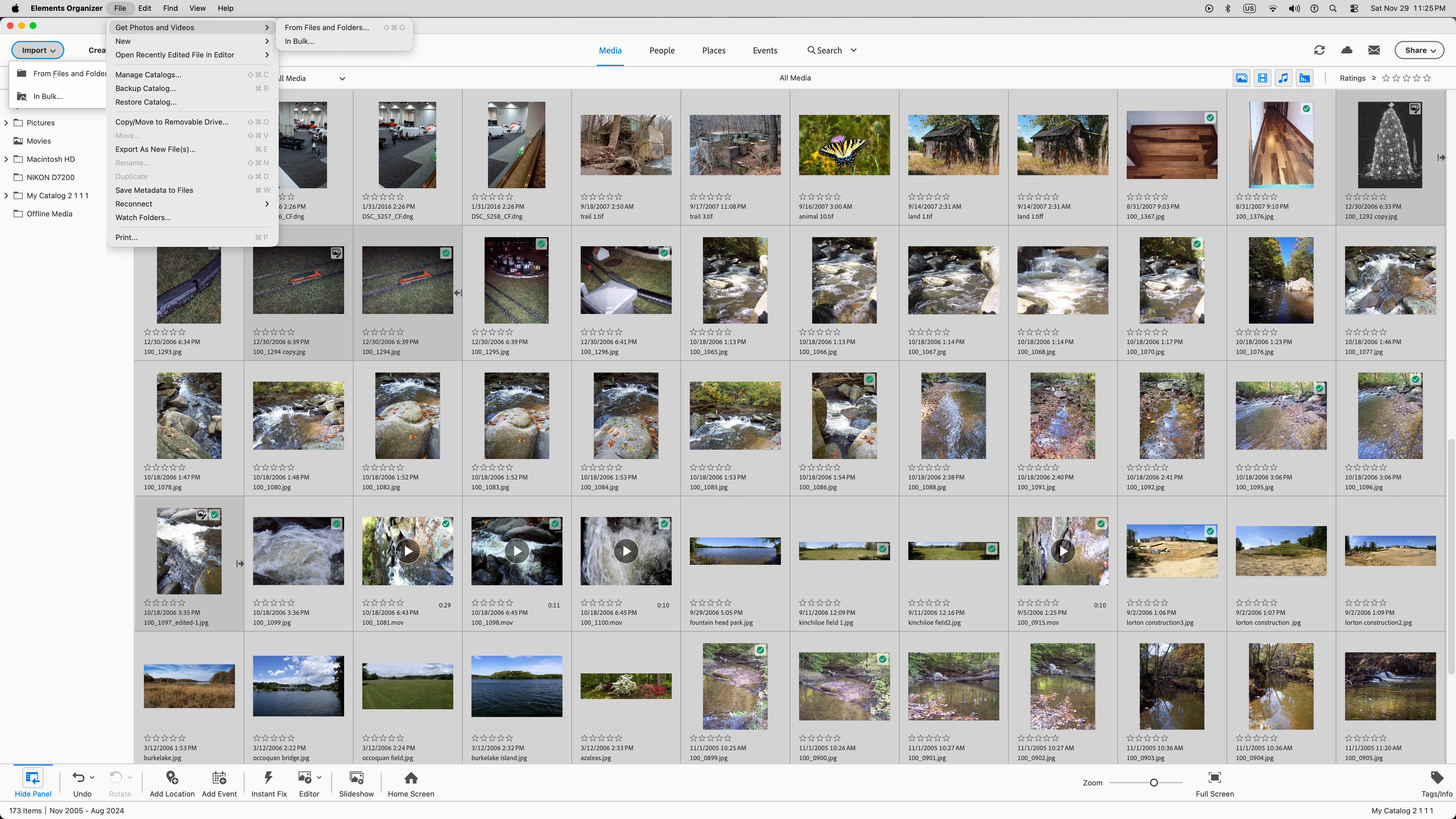
Task: Toggle the photos media type filter icon
Action: pyautogui.click(x=1241, y=78)
